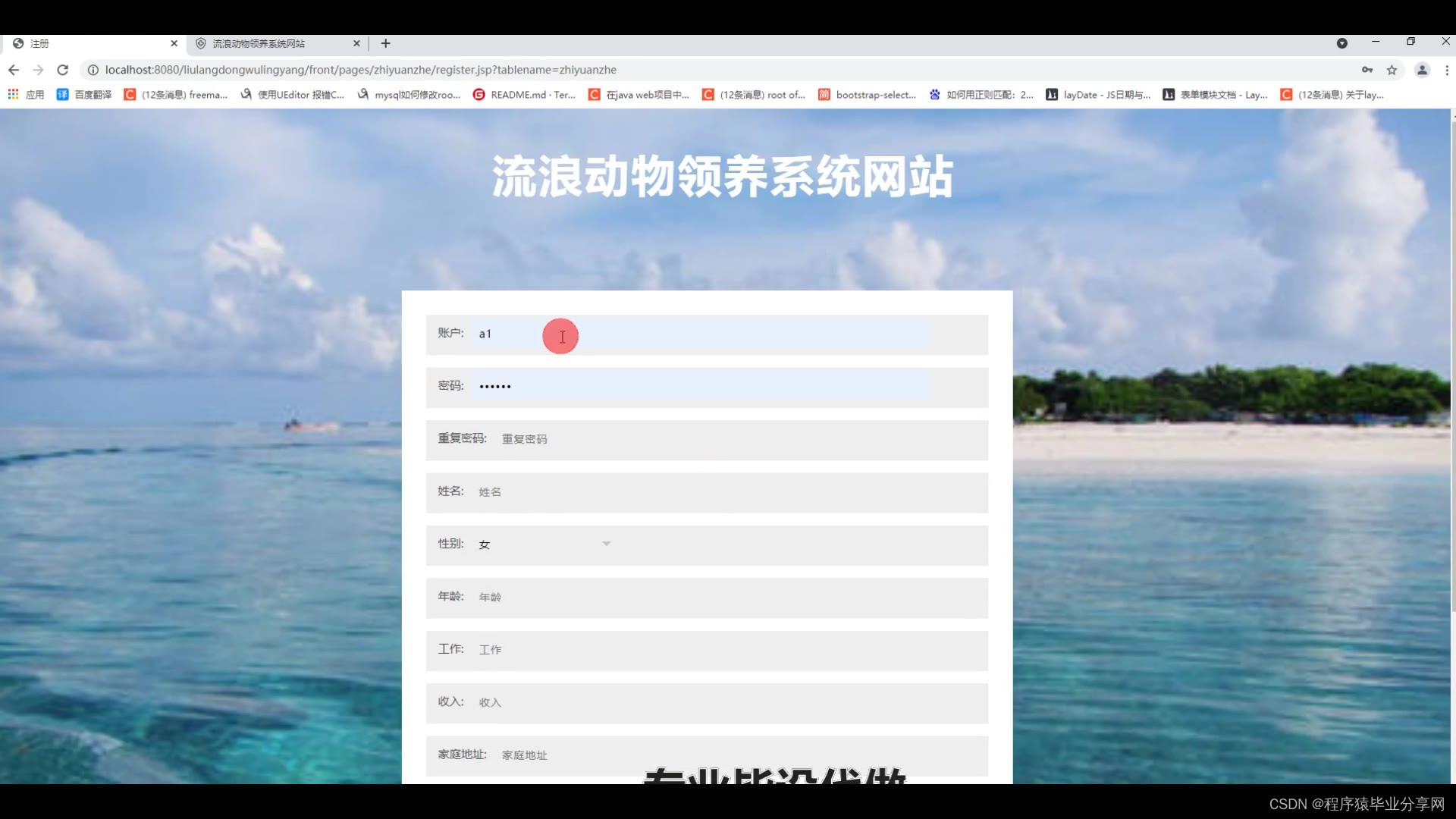Image resolution: width=1456 pixels, height=819 pixels.
Task: Open the saved passwords key icon
Action: click(x=1367, y=70)
